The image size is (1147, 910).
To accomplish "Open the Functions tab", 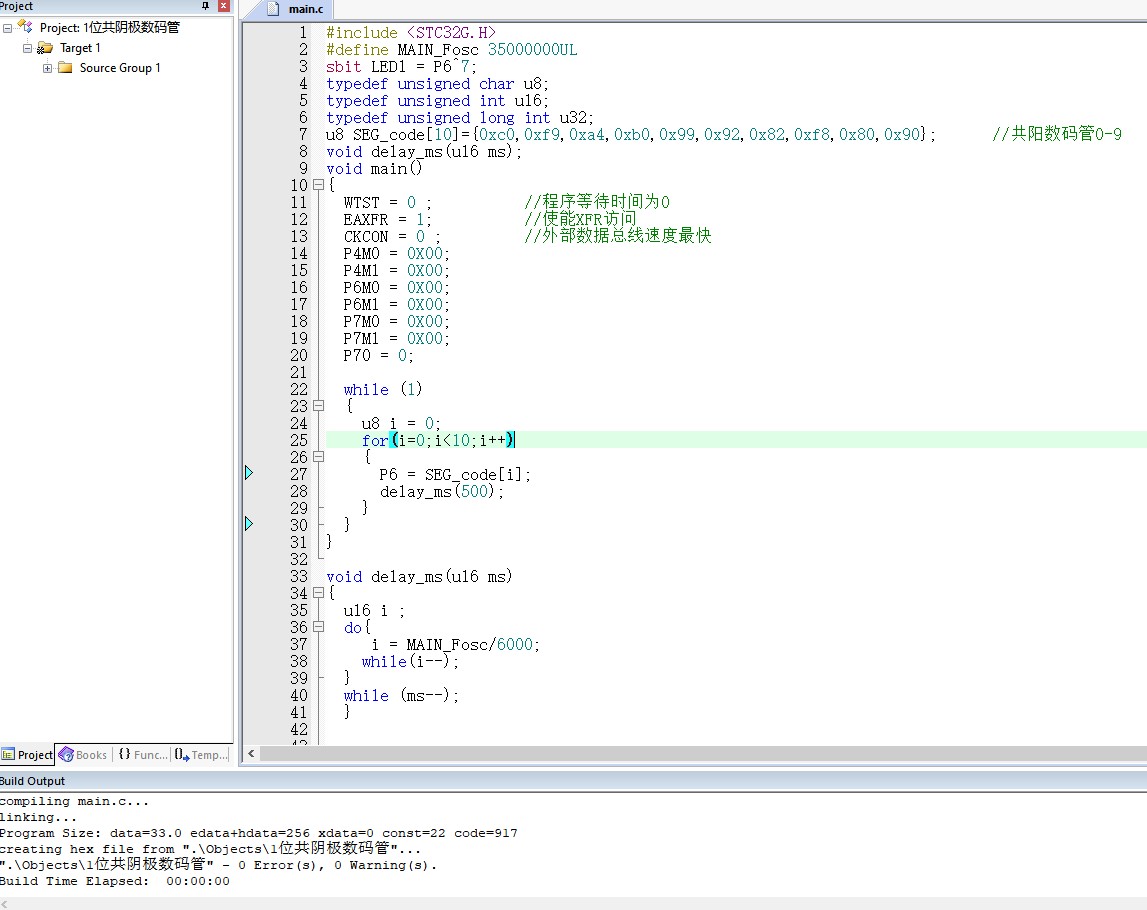I will [143, 755].
